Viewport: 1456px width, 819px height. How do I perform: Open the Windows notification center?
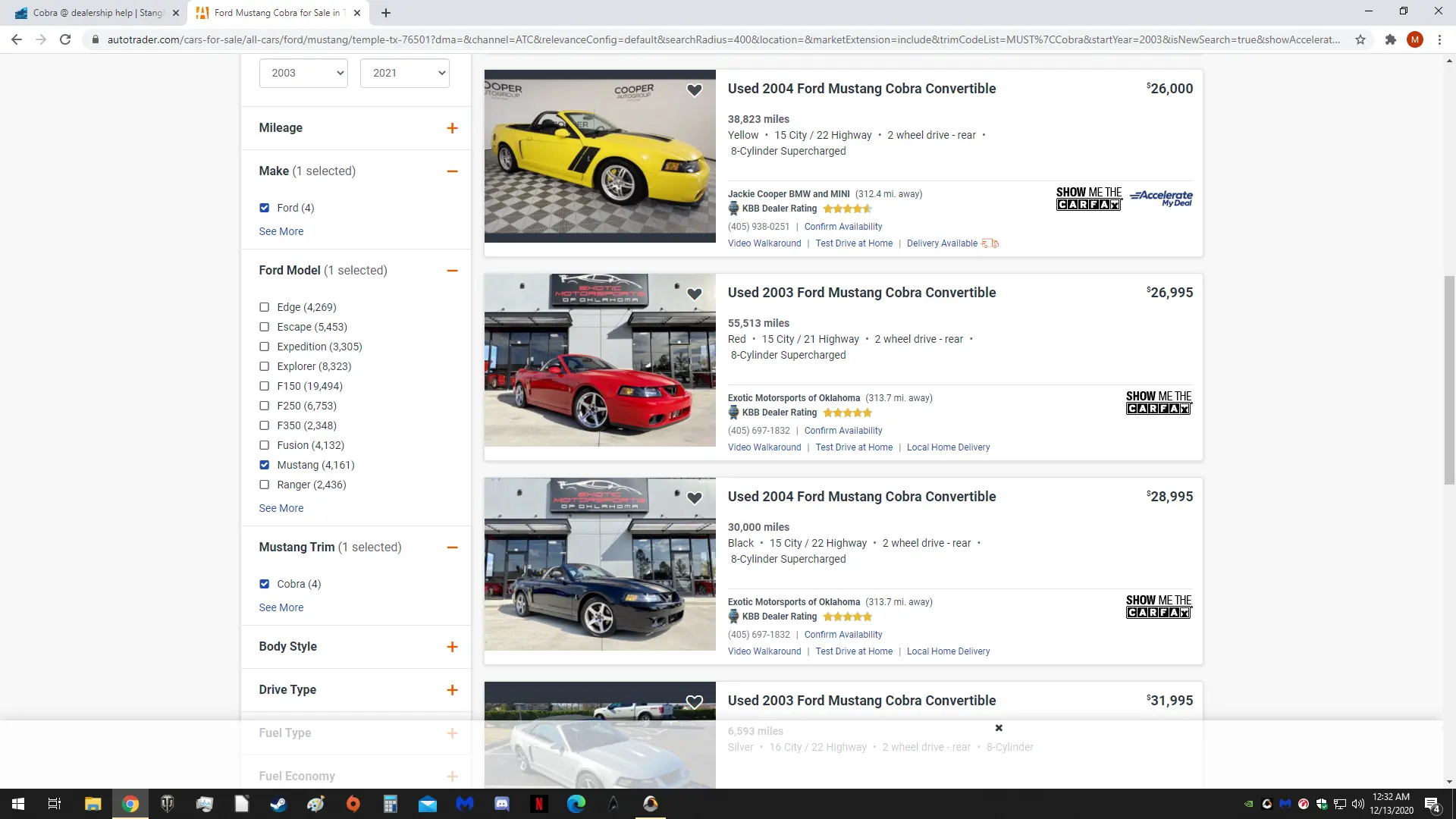[x=1432, y=805]
